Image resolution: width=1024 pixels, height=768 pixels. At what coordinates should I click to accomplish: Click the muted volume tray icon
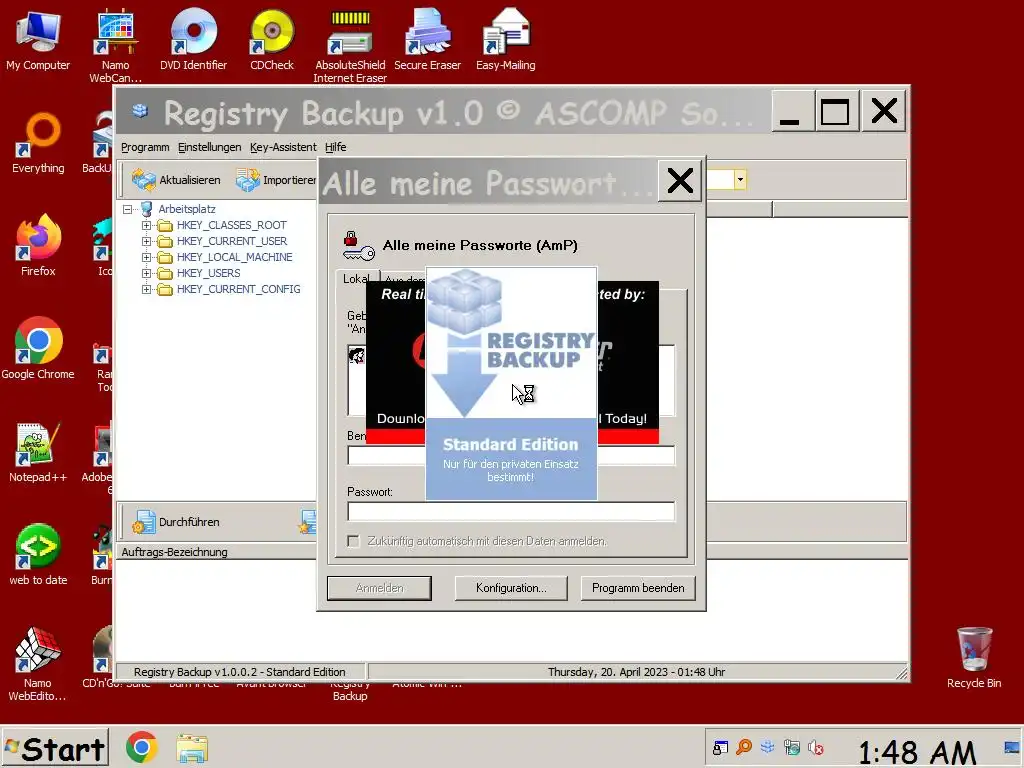[816, 747]
